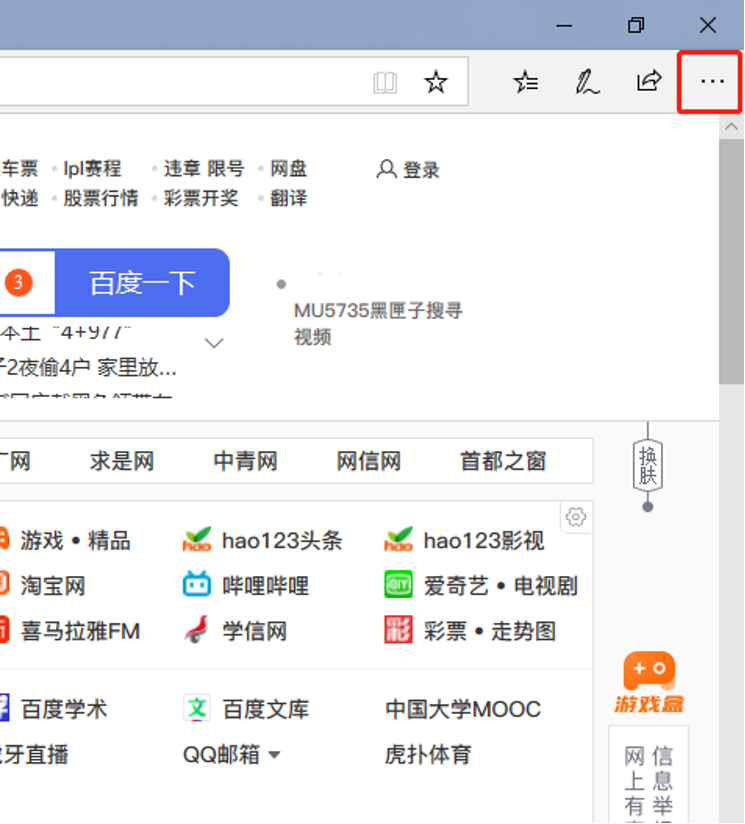745x824 pixels.
Task: Click the vertical scrollbar thumb
Action: click(x=731, y=260)
